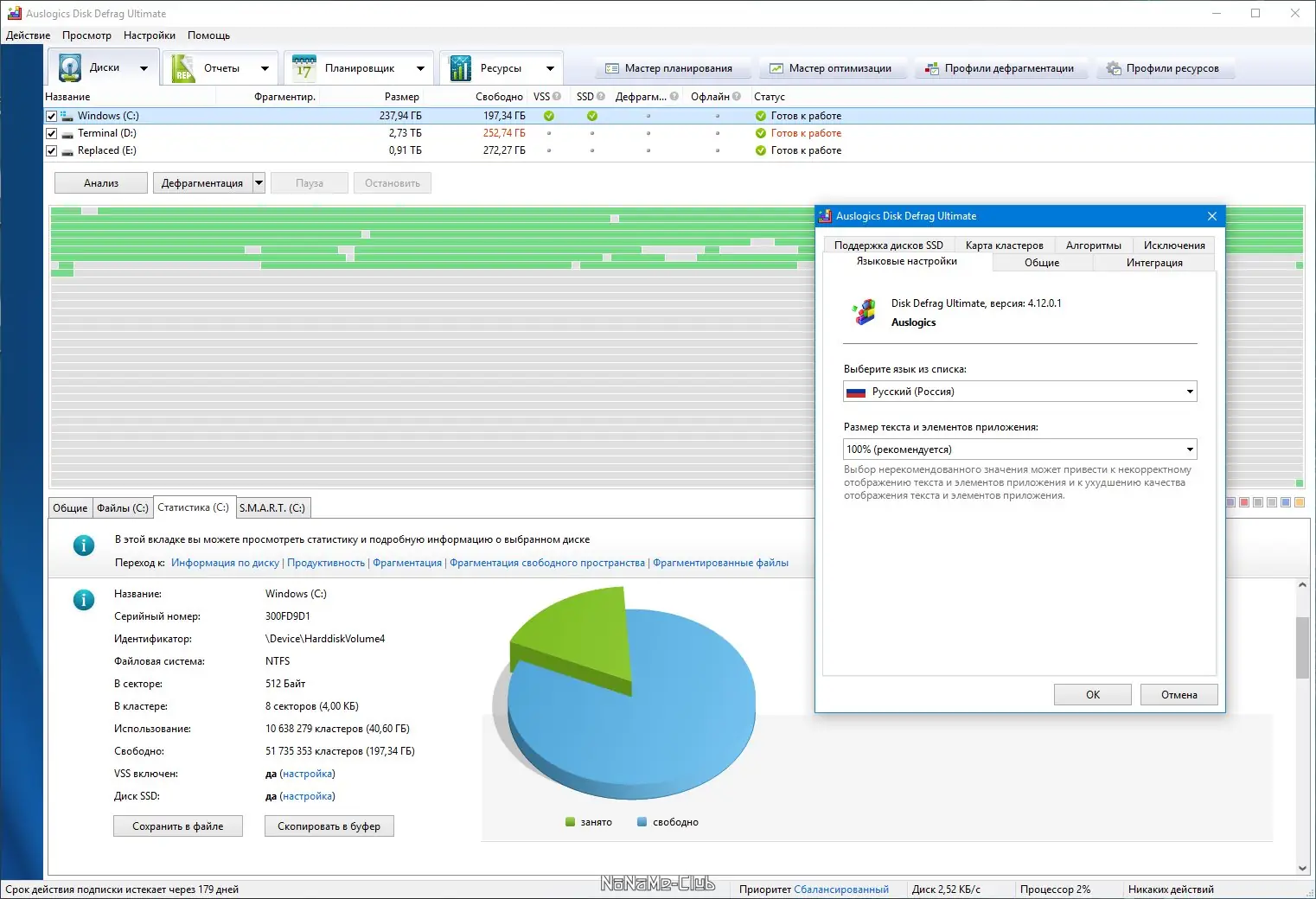Viewport: 1316px width, 899px height.
Task: Open Профили ресурсов
Action: 1164,68
